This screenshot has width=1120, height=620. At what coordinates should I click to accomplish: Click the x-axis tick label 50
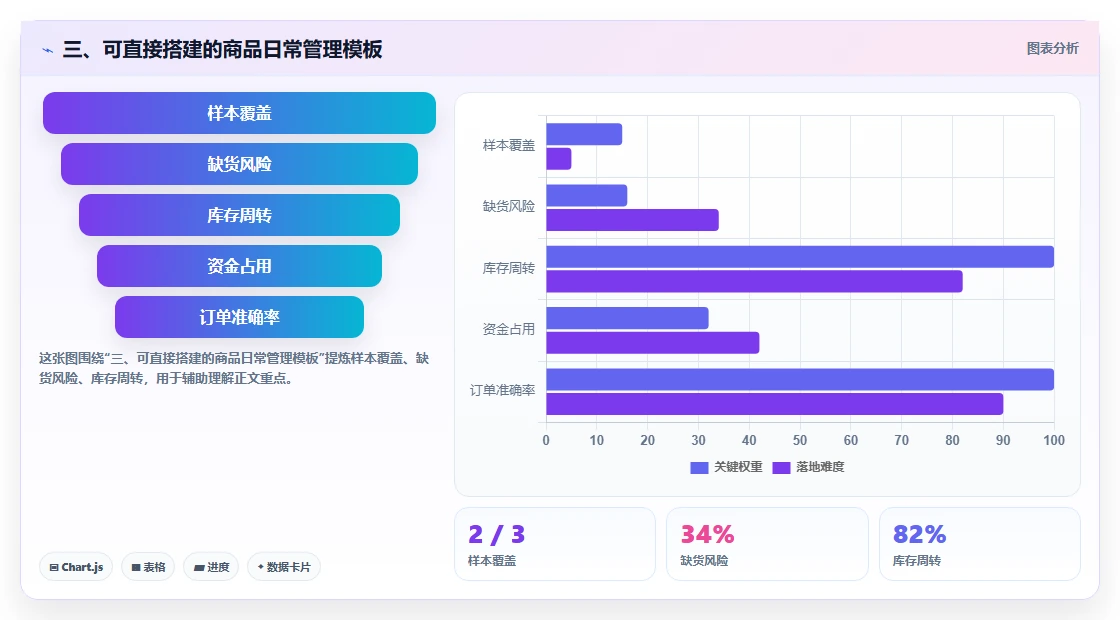tap(800, 440)
